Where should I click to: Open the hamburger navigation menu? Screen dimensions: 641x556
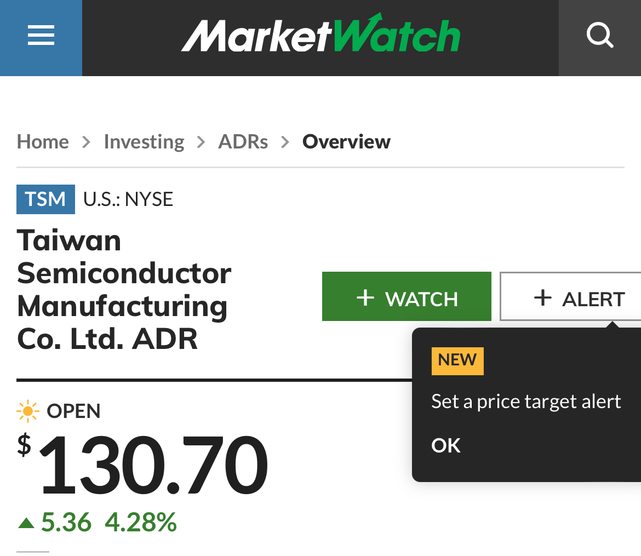coord(41,36)
